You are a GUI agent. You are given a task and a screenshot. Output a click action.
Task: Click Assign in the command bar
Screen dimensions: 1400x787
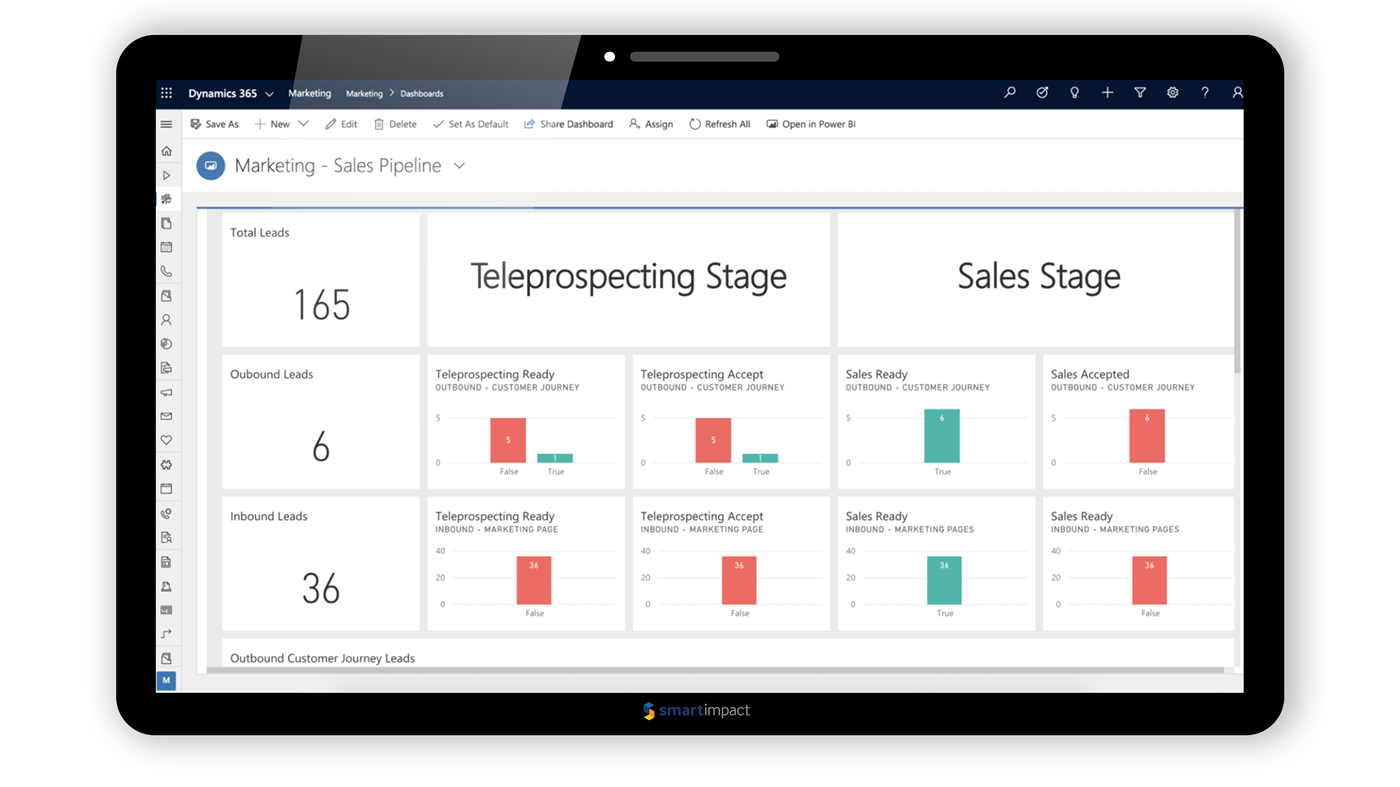pyautogui.click(x=651, y=124)
